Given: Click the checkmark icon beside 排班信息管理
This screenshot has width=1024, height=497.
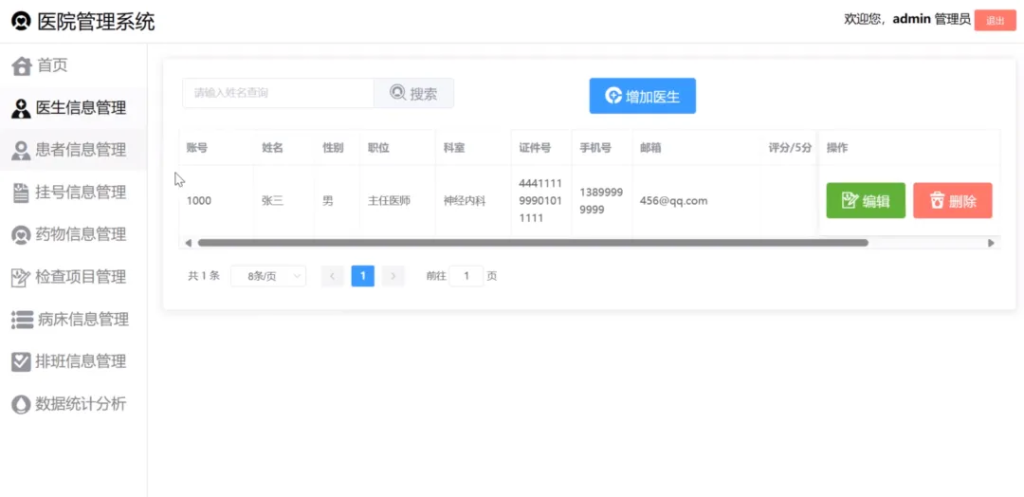Looking at the screenshot, I should (21, 362).
